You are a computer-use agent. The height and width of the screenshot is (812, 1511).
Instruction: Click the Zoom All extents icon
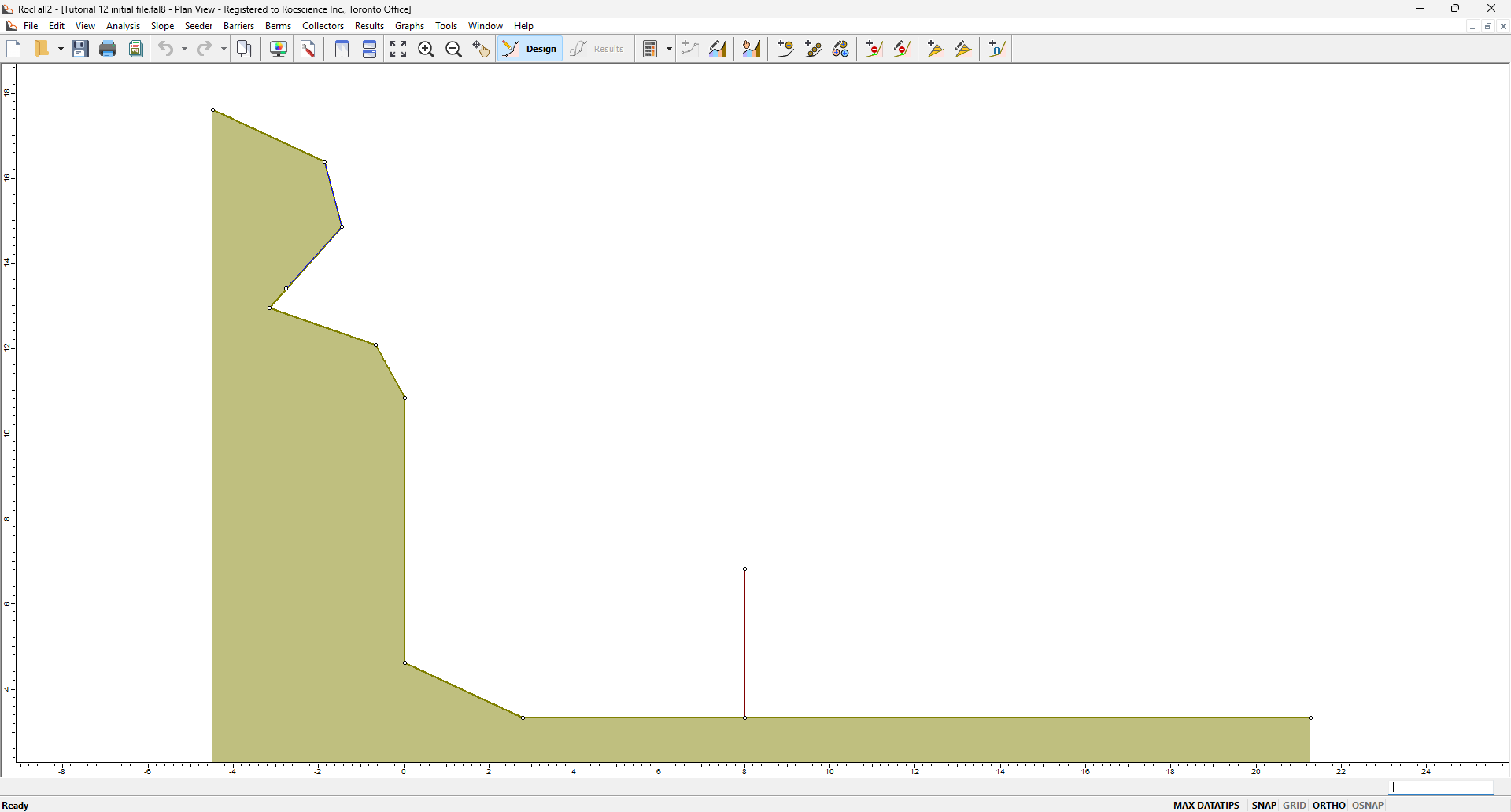[x=398, y=49]
